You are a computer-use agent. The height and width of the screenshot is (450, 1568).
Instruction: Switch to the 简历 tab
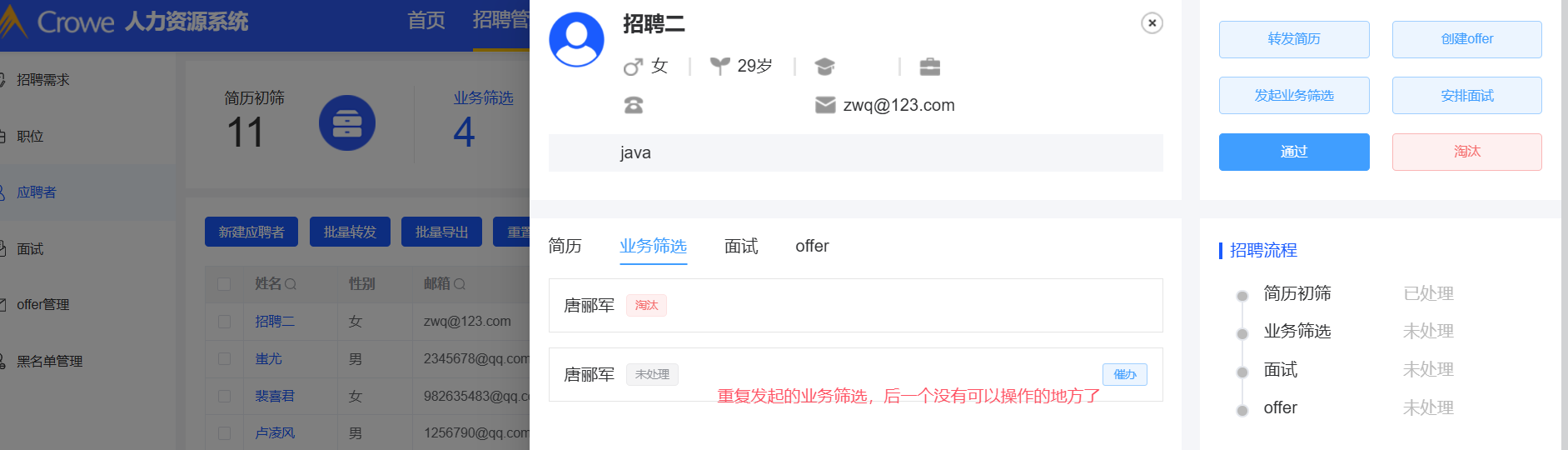(565, 246)
